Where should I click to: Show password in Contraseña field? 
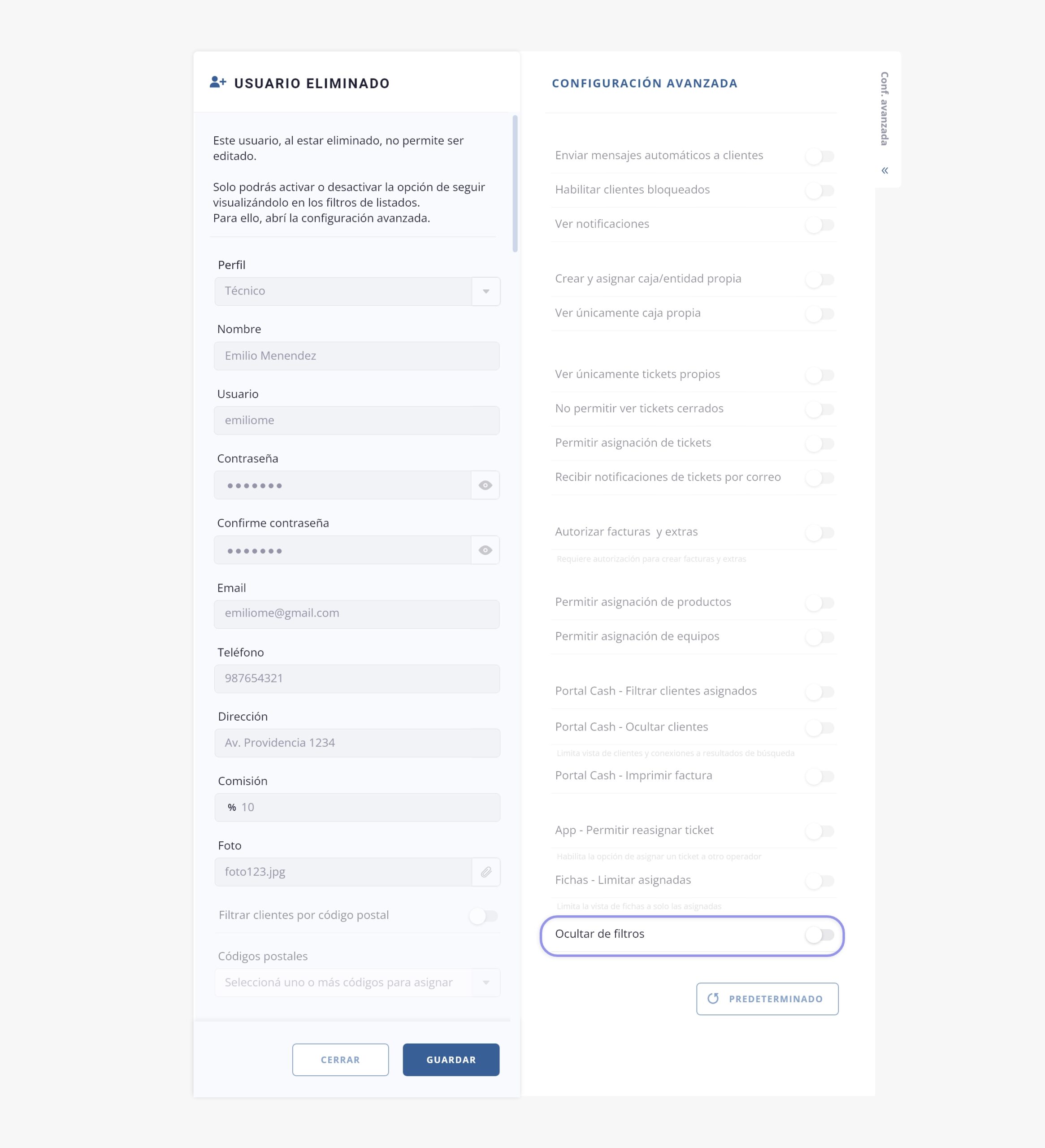click(x=485, y=485)
